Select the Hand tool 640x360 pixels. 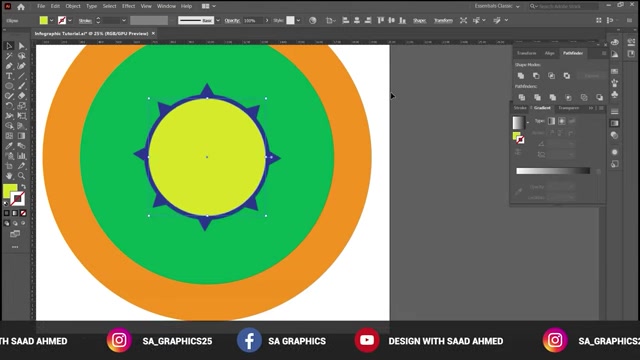9,176
